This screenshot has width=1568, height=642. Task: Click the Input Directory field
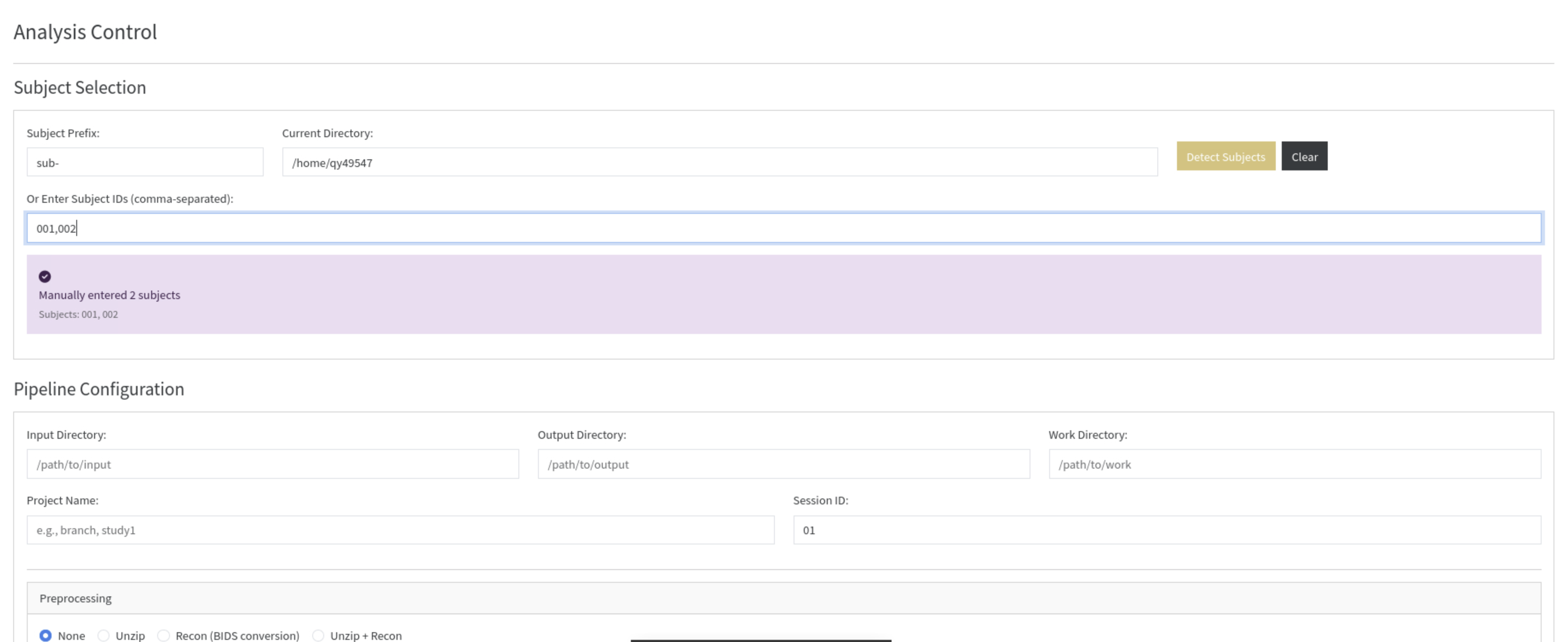[273, 464]
